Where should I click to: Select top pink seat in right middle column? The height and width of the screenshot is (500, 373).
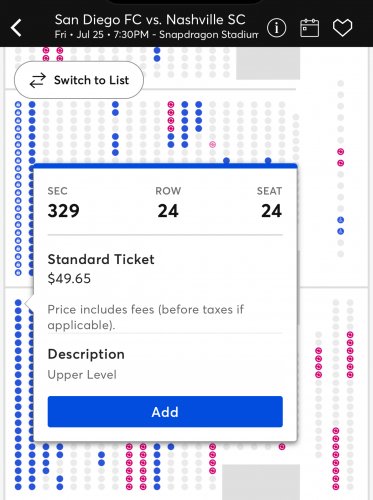click(x=340, y=152)
